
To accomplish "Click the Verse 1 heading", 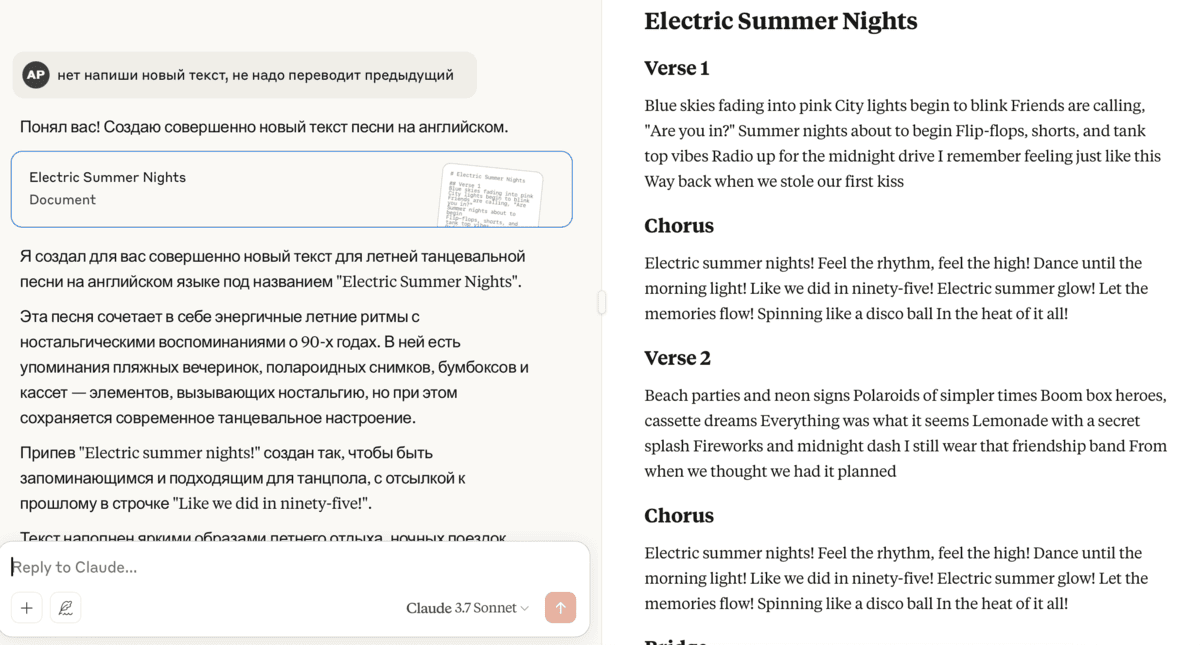I will [x=677, y=68].
